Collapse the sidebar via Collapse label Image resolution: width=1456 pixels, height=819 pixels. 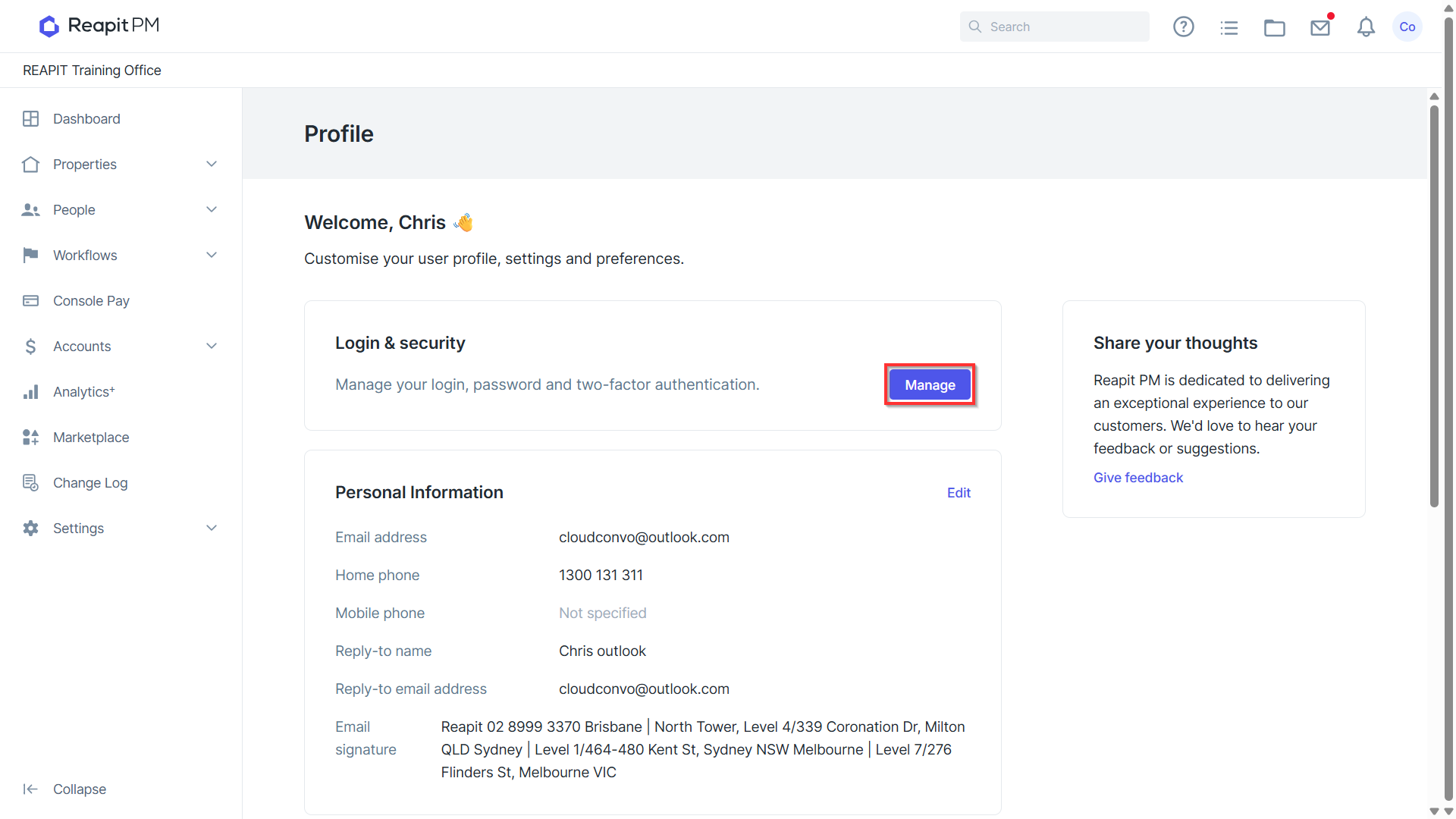[80, 789]
